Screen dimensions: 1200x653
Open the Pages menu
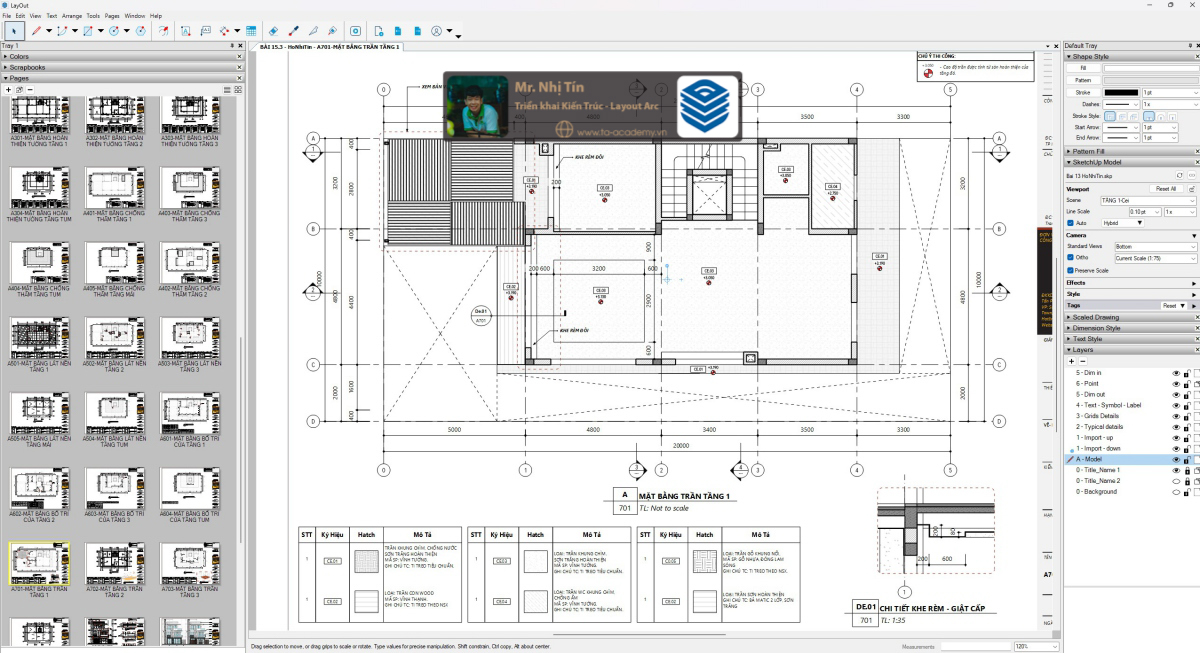112,16
